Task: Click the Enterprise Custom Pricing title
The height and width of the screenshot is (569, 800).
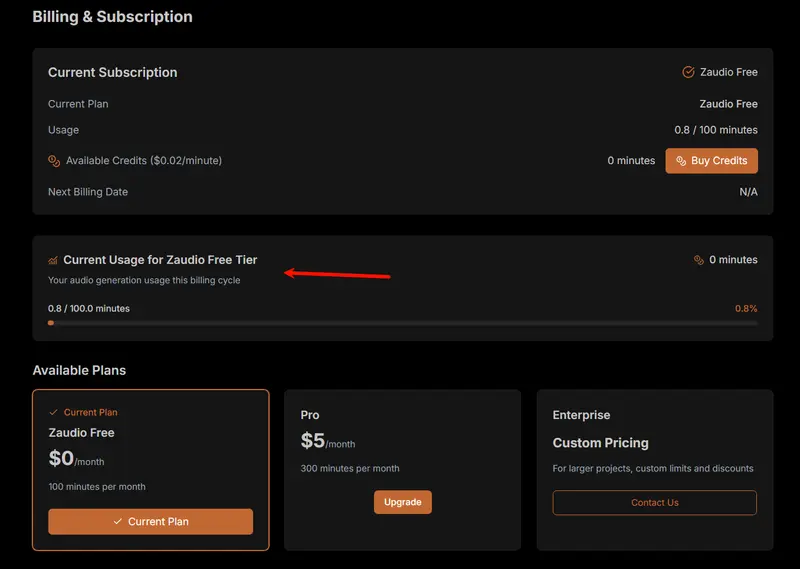Action: click(x=600, y=443)
